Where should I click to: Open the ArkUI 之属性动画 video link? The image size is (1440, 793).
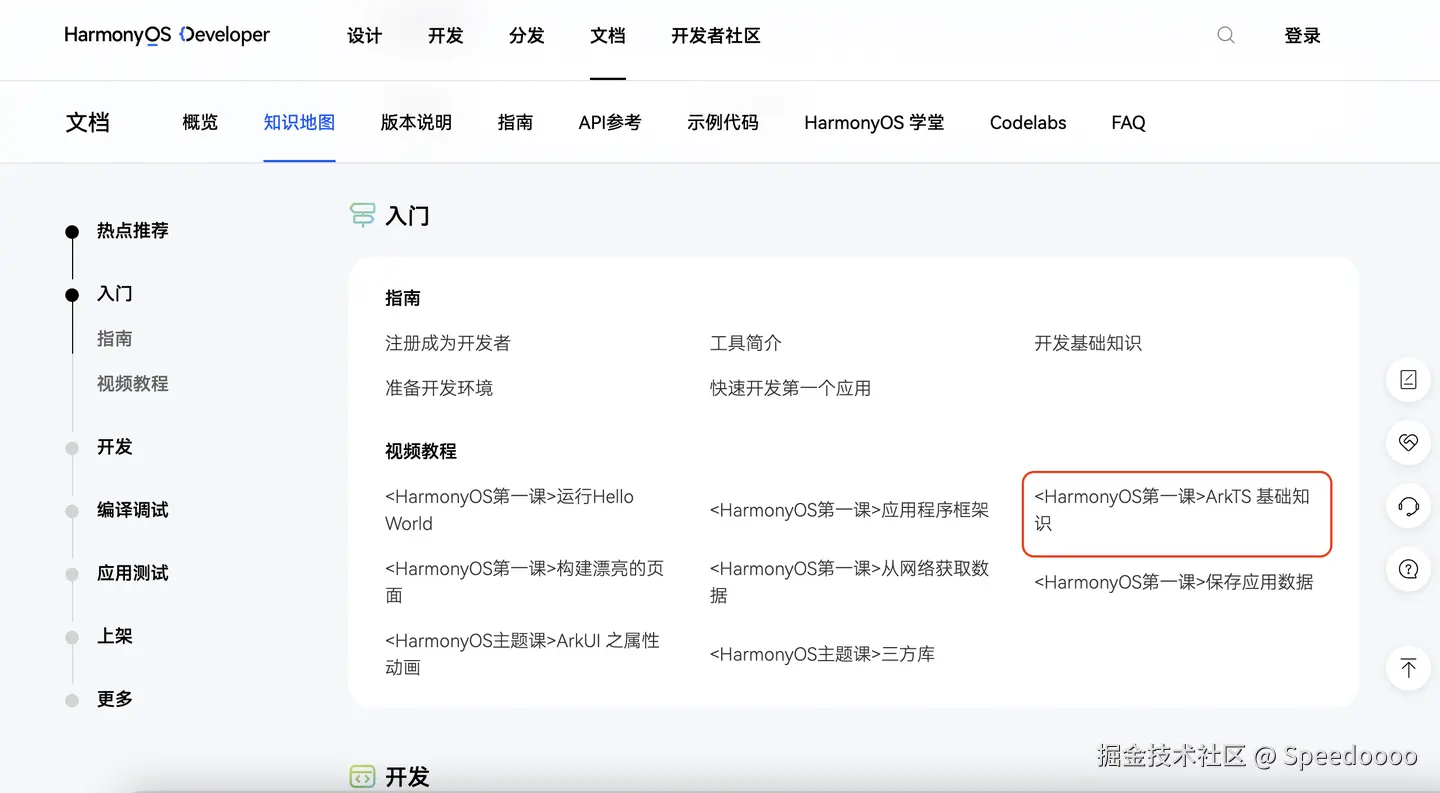522,654
